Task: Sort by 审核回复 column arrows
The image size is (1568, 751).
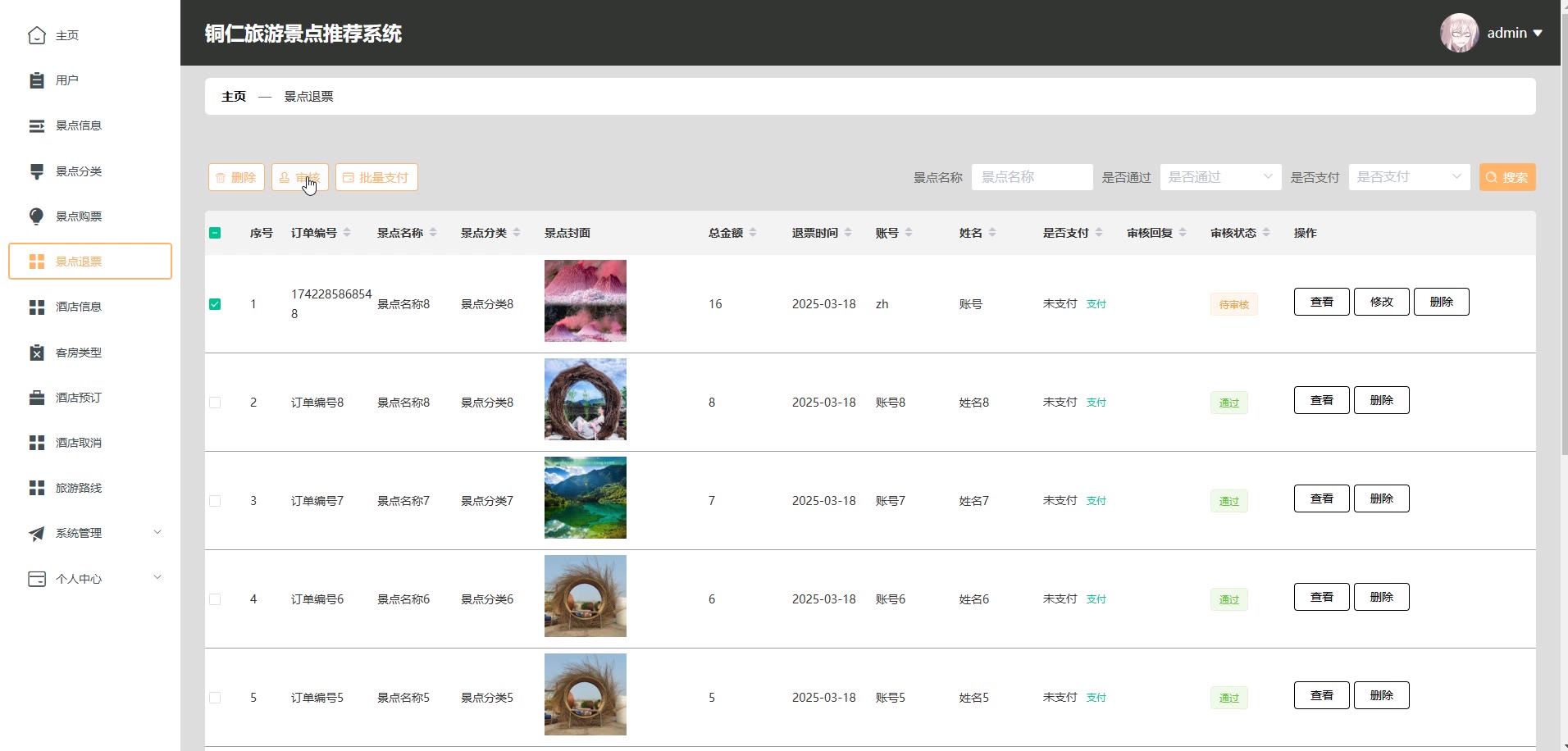Action: pos(1183,233)
